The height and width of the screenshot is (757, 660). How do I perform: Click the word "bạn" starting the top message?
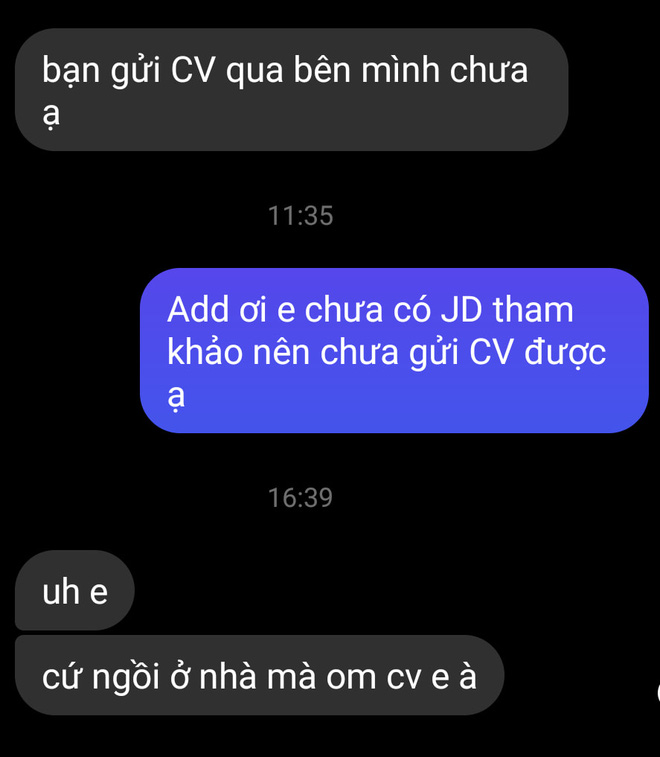(x=70, y=71)
